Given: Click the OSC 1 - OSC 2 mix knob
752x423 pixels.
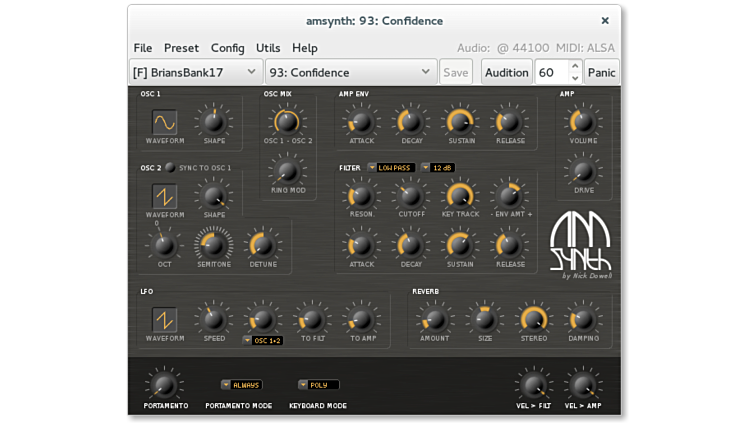Looking at the screenshot, I should (287, 122).
